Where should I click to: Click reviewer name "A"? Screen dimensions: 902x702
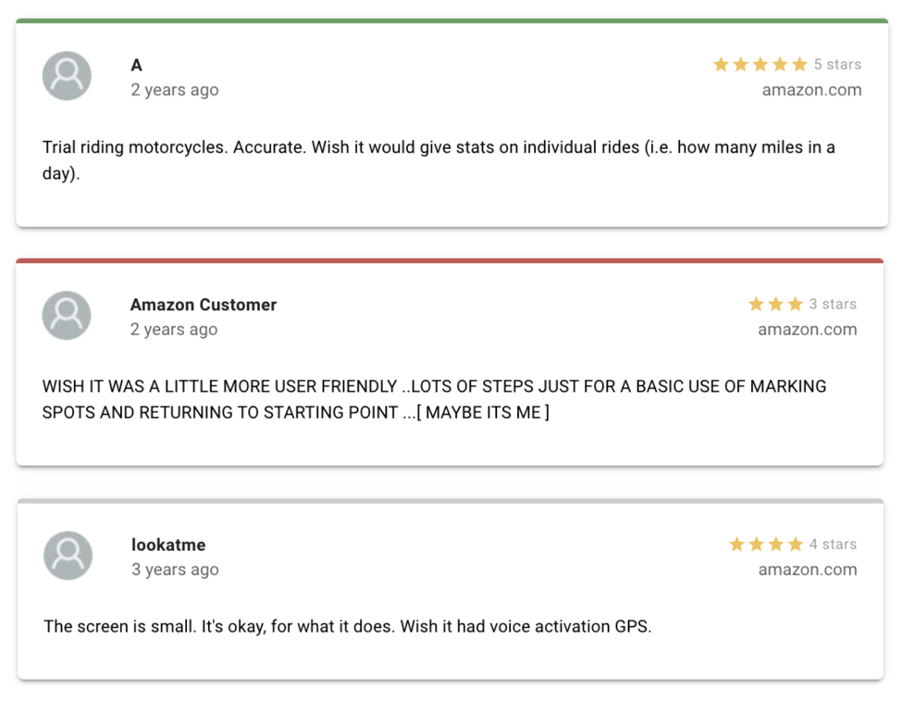click(137, 65)
